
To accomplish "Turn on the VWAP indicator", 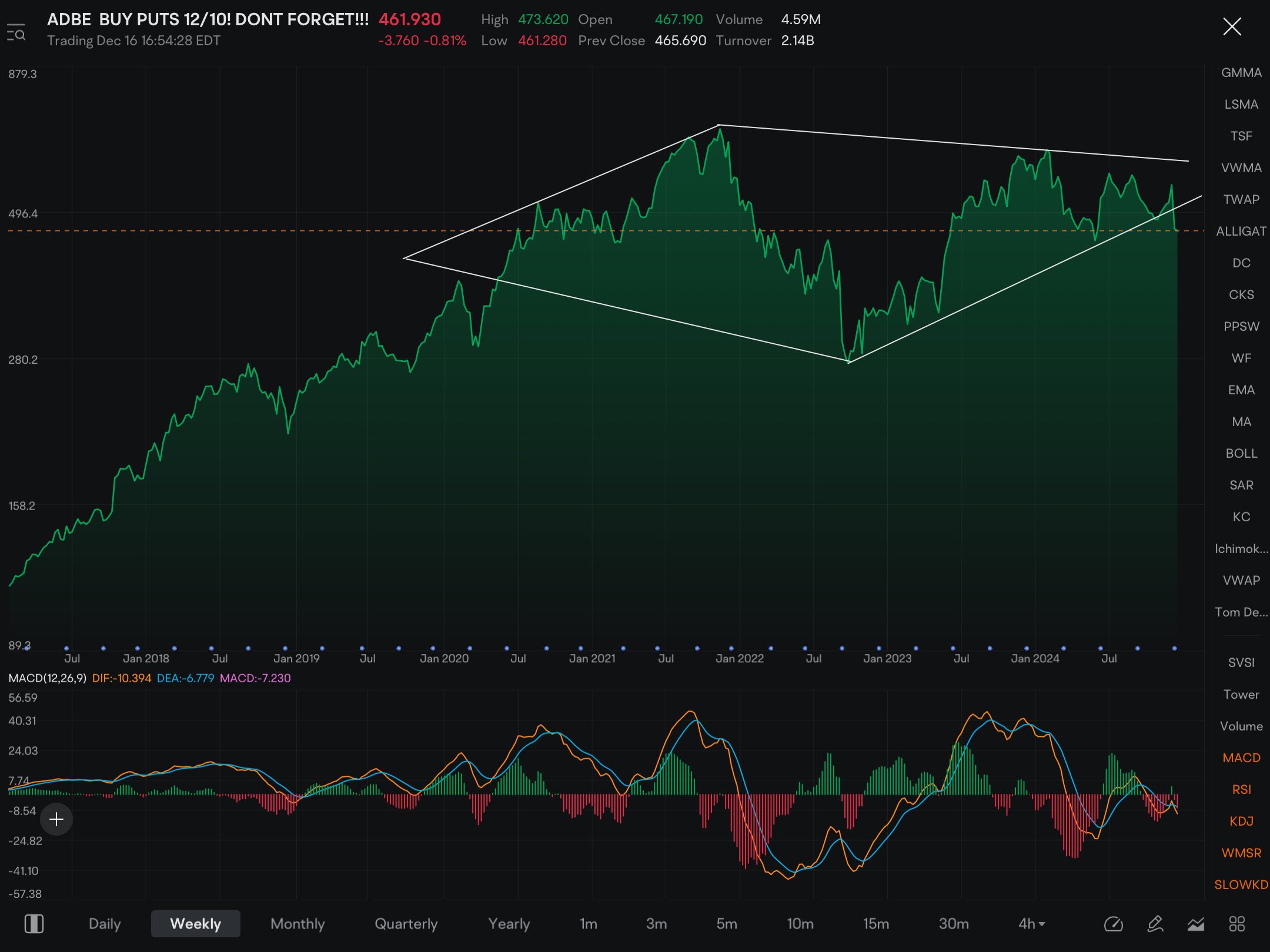I will click(1241, 581).
